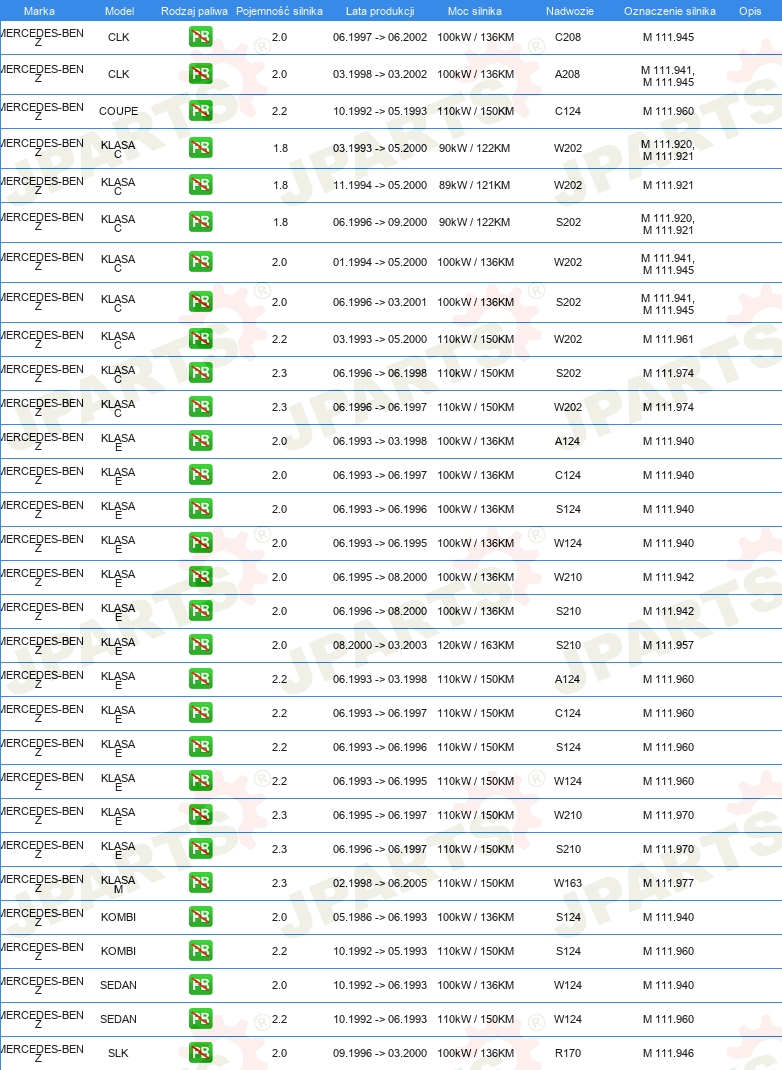The image size is (782, 1070).
Task: Click production years 06.1997 -> 06.2002
Action: click(380, 37)
